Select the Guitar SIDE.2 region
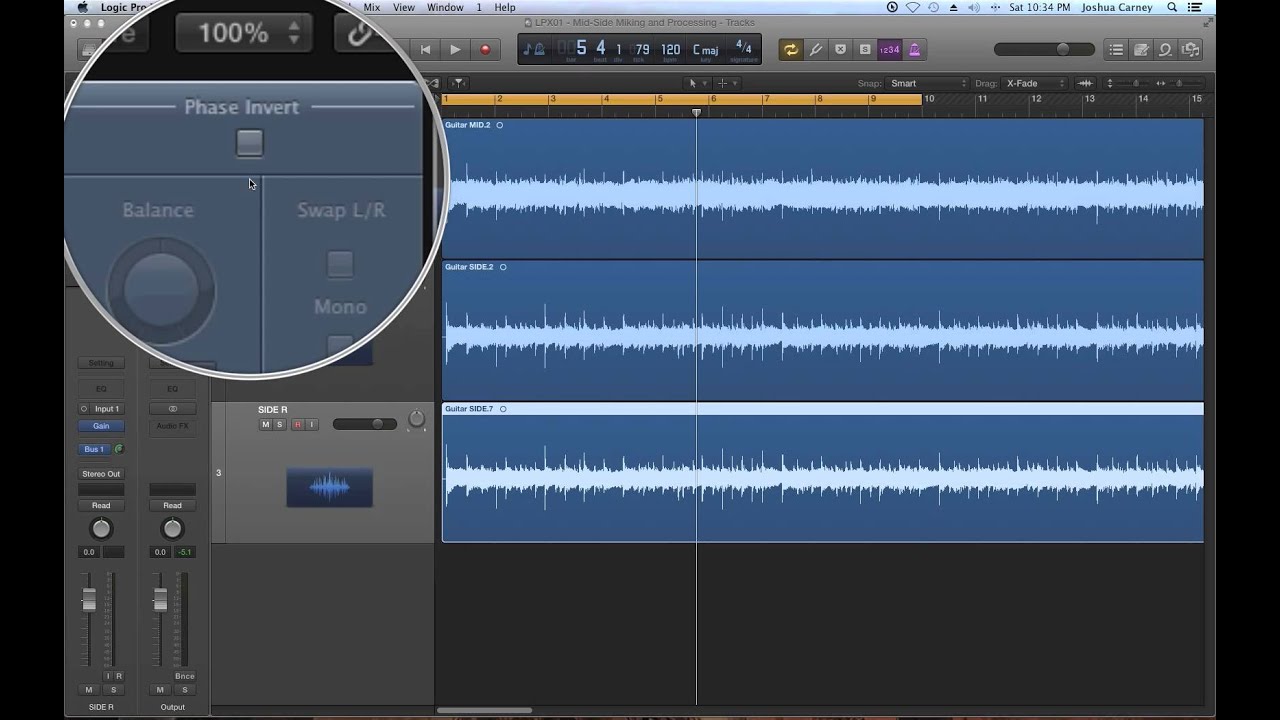Image resolution: width=1280 pixels, height=720 pixels. (x=822, y=330)
